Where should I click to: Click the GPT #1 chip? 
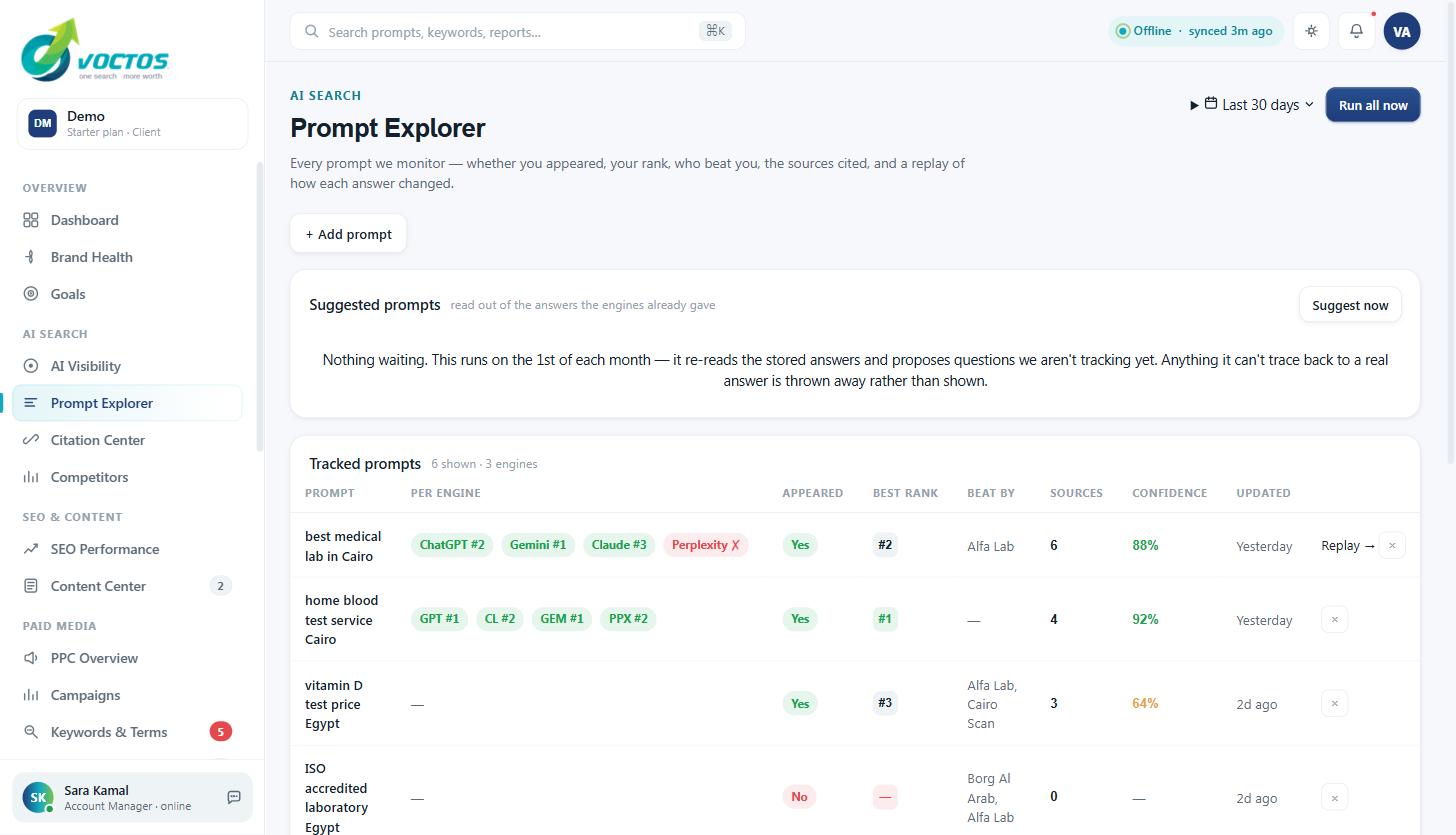(x=439, y=619)
